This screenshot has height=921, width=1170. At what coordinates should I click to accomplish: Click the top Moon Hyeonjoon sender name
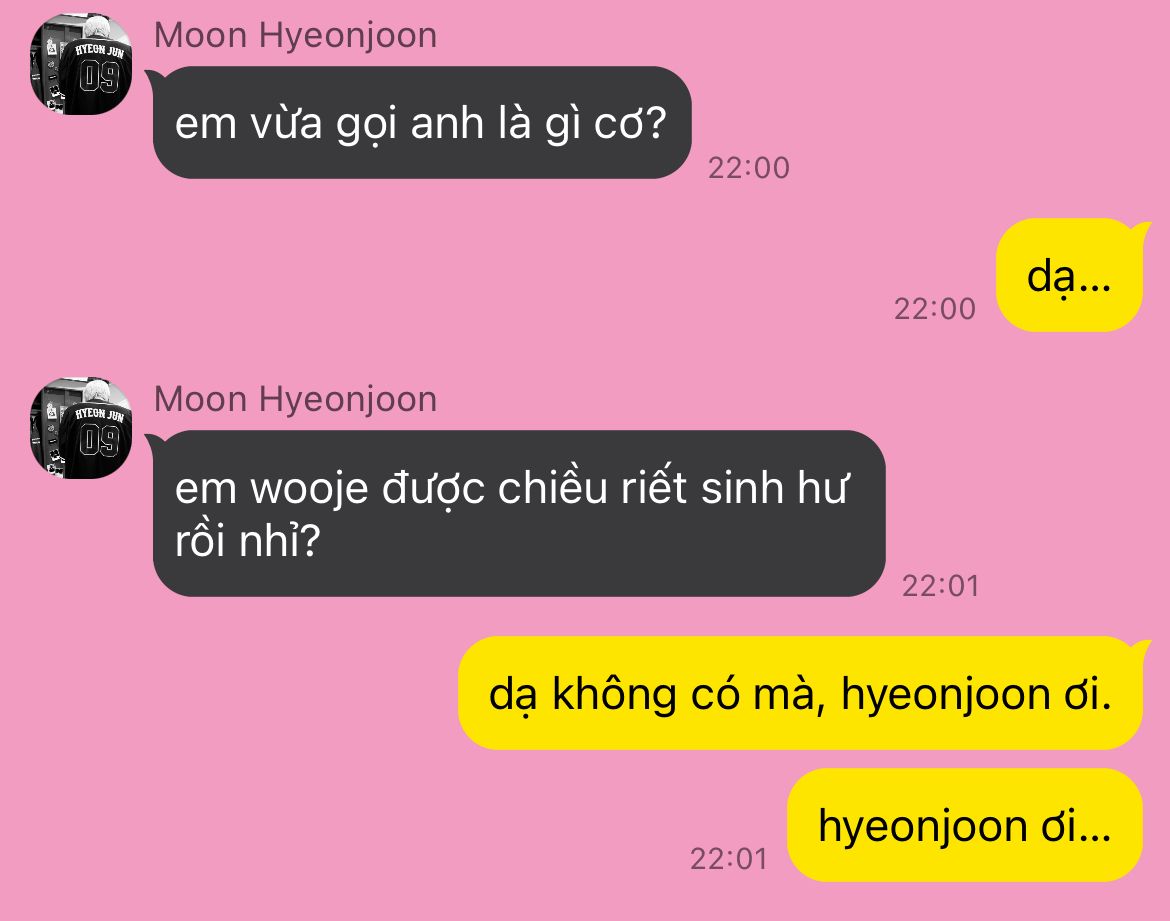point(295,36)
